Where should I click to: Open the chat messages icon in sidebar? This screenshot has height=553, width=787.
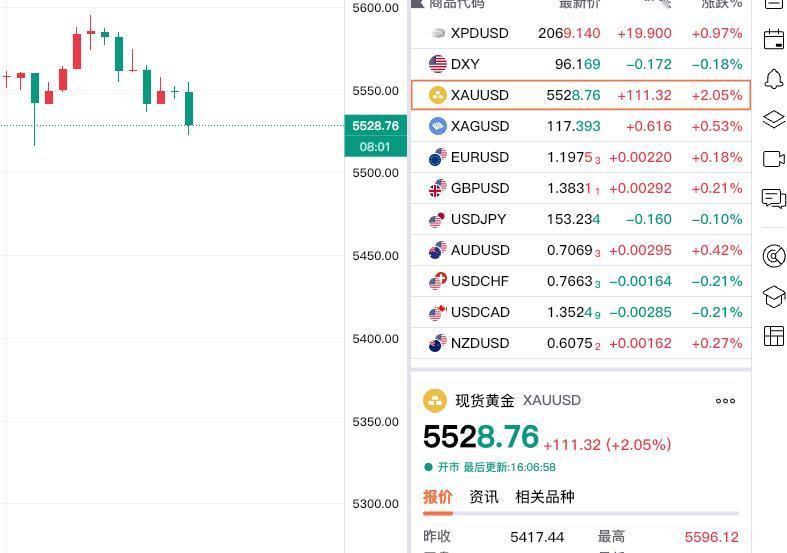click(x=773, y=198)
